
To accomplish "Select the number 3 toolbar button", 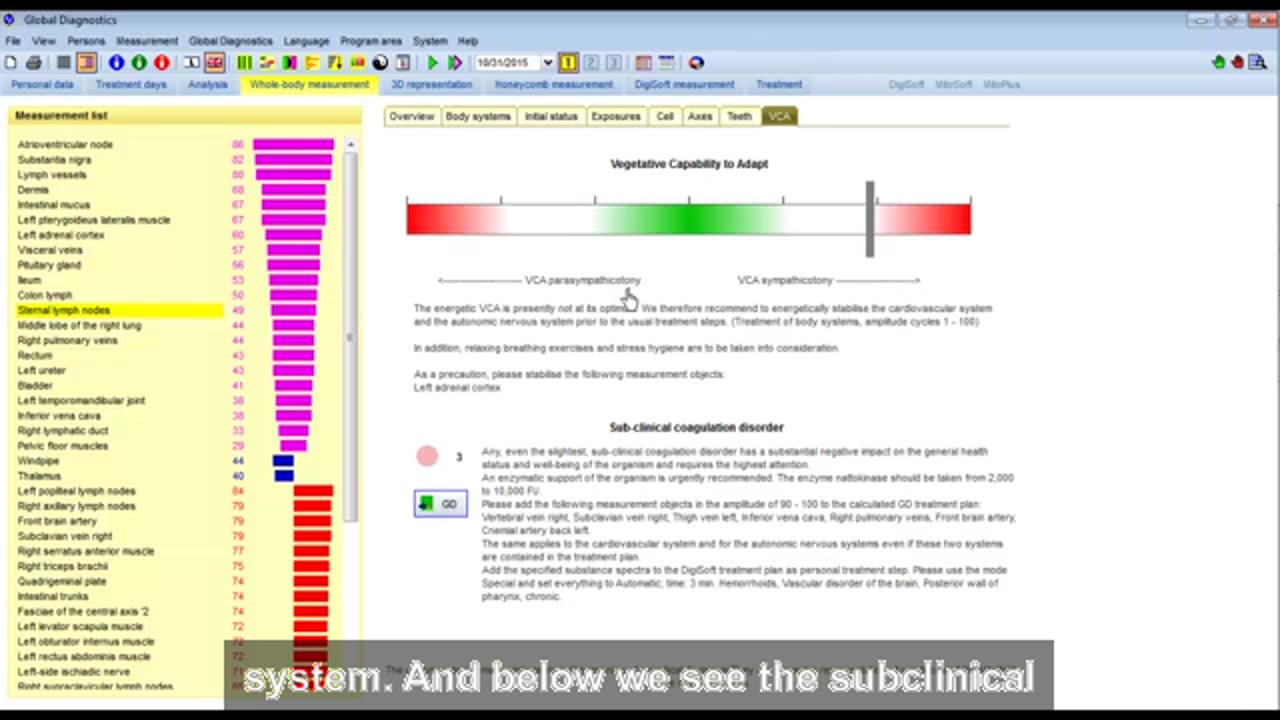I will point(613,63).
